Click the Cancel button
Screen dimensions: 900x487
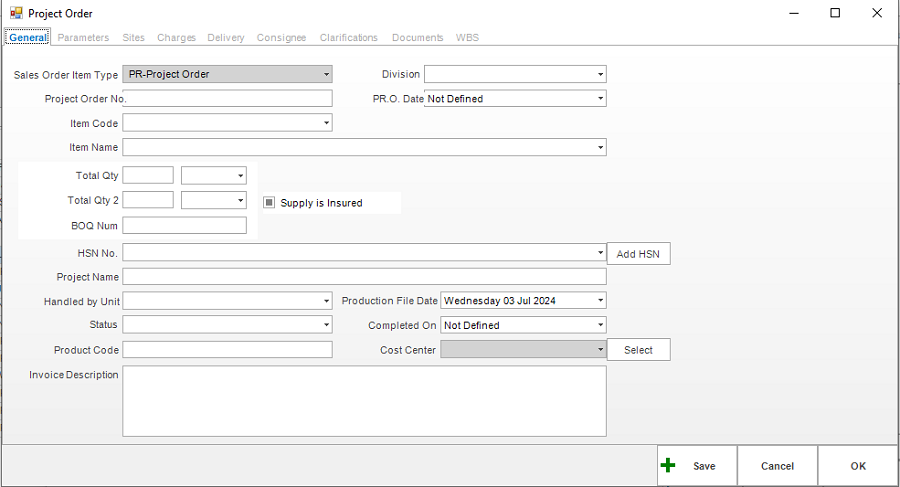777,466
